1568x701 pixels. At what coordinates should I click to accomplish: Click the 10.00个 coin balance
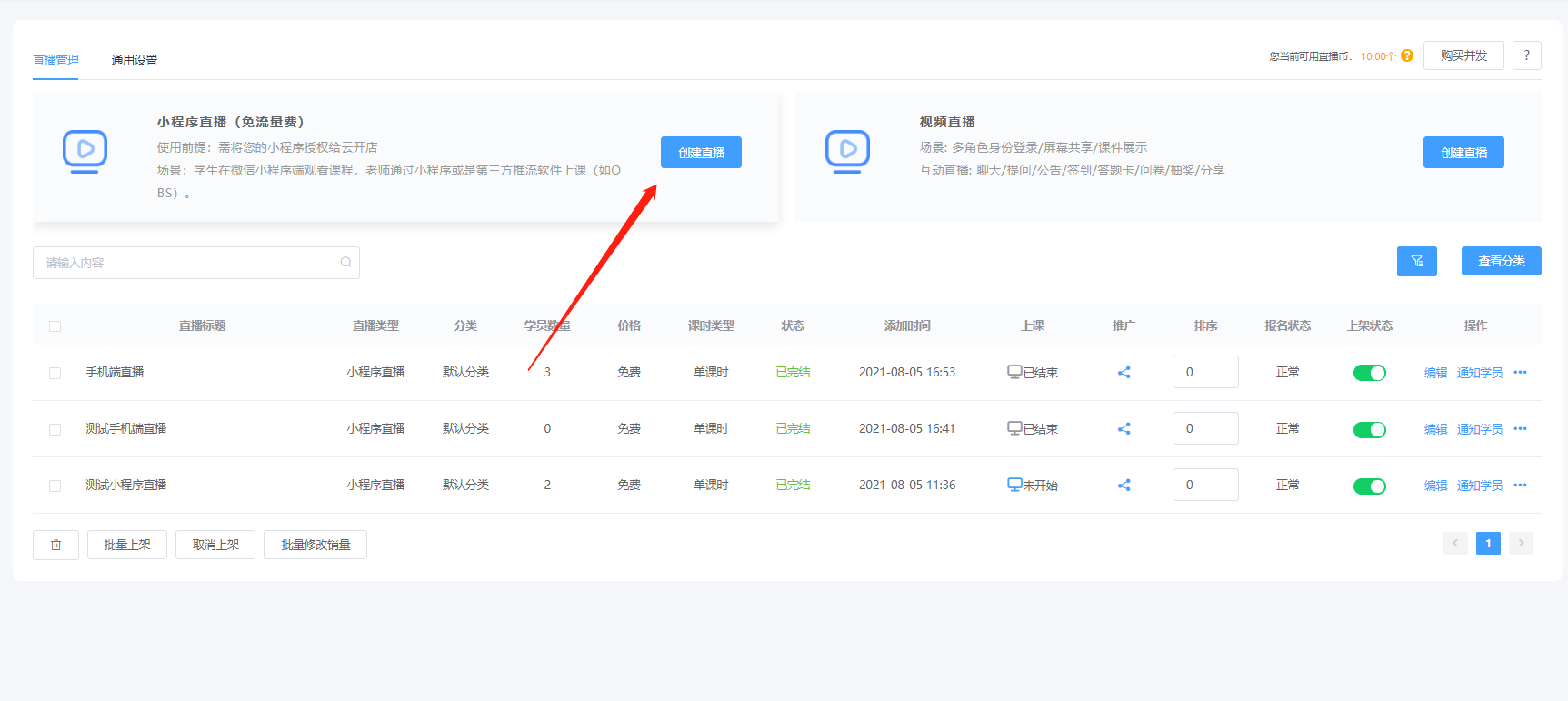click(1378, 56)
